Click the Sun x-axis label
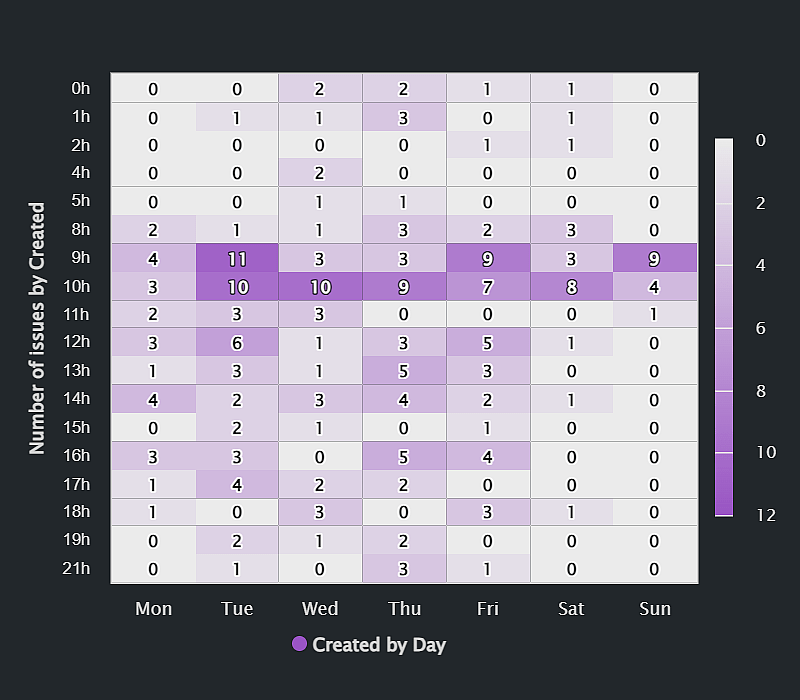The image size is (800, 700). (x=654, y=608)
